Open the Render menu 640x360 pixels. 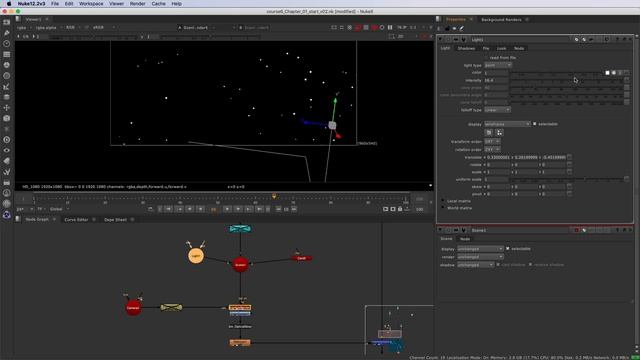pyautogui.click(x=138, y=4)
